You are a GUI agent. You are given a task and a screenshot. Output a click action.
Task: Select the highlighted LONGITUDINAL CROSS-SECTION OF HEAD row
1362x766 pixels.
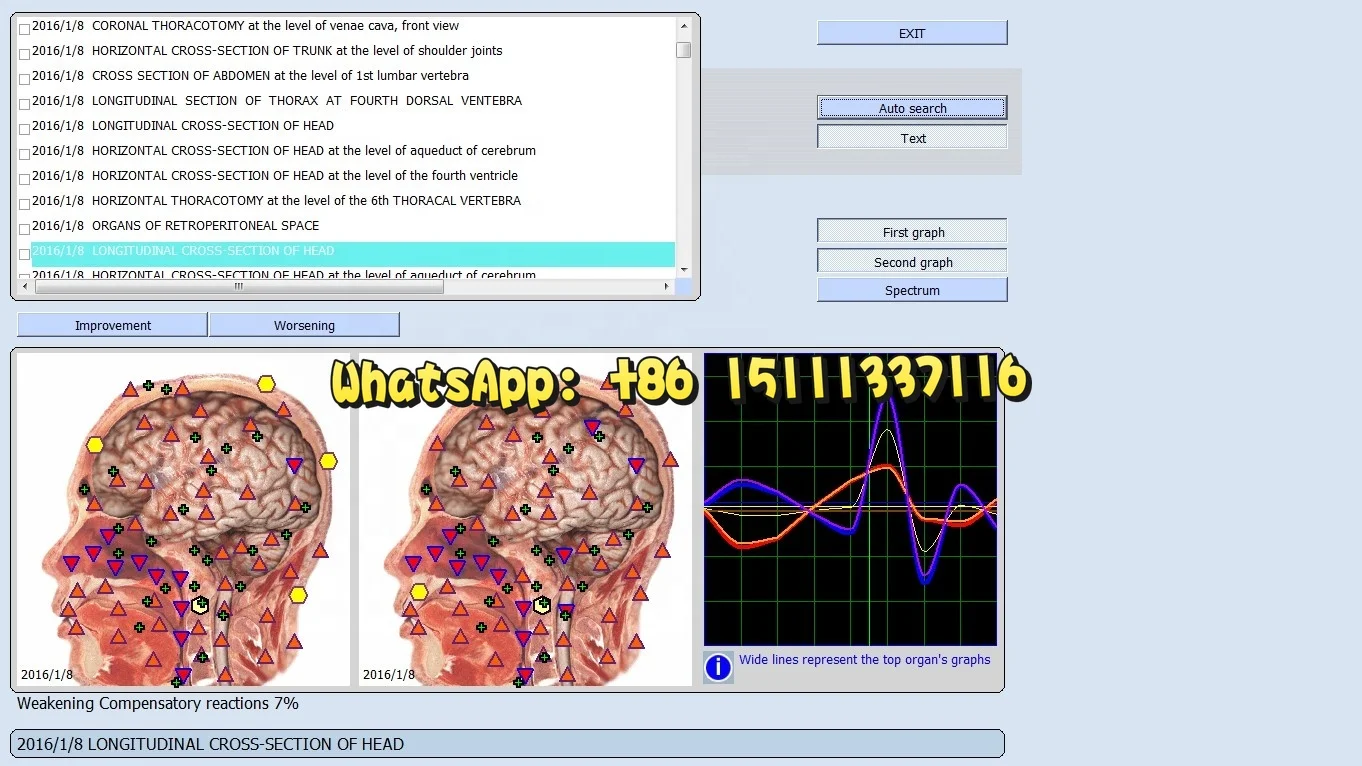(x=353, y=252)
